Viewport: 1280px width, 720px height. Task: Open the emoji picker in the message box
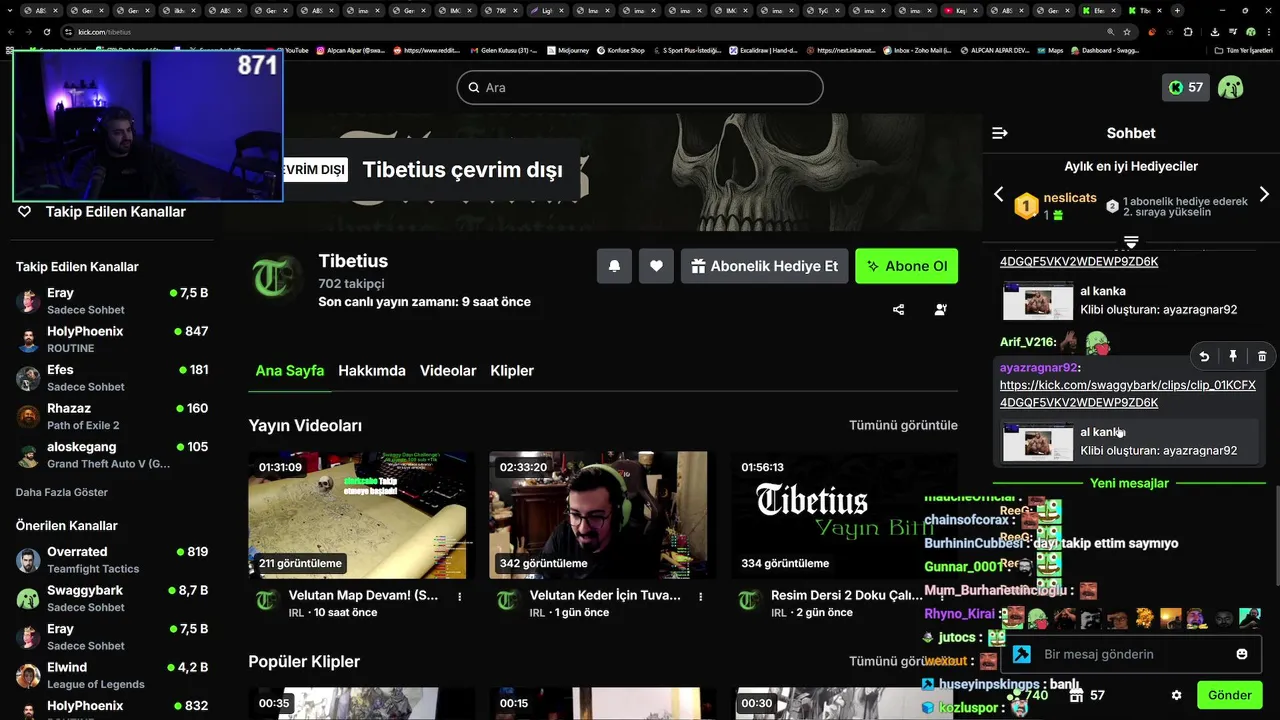(1242, 654)
